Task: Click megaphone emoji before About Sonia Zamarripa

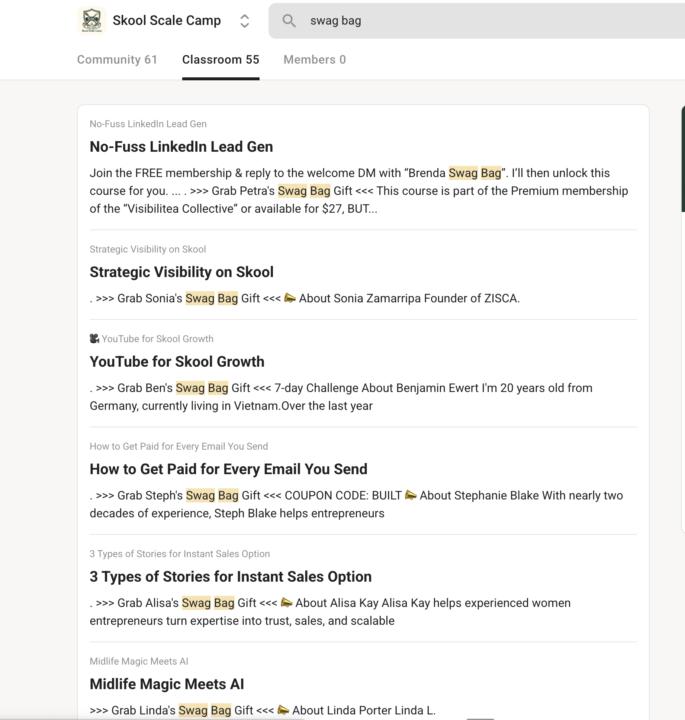Action: (x=290, y=298)
